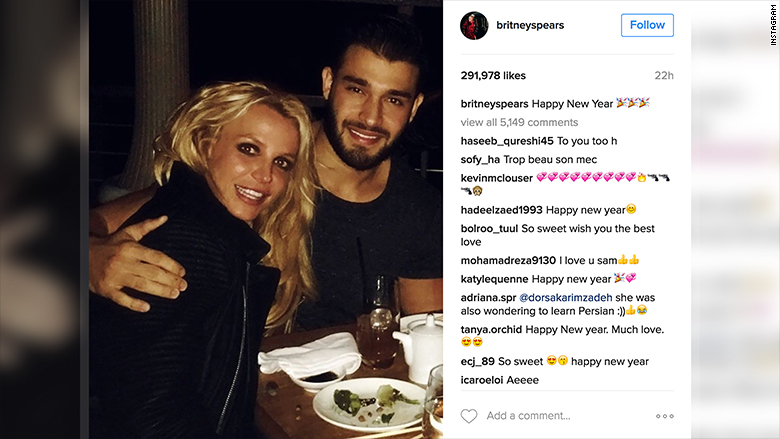Open commenter tanya.orchid's profile
The image size is (780, 439).
(x=491, y=329)
